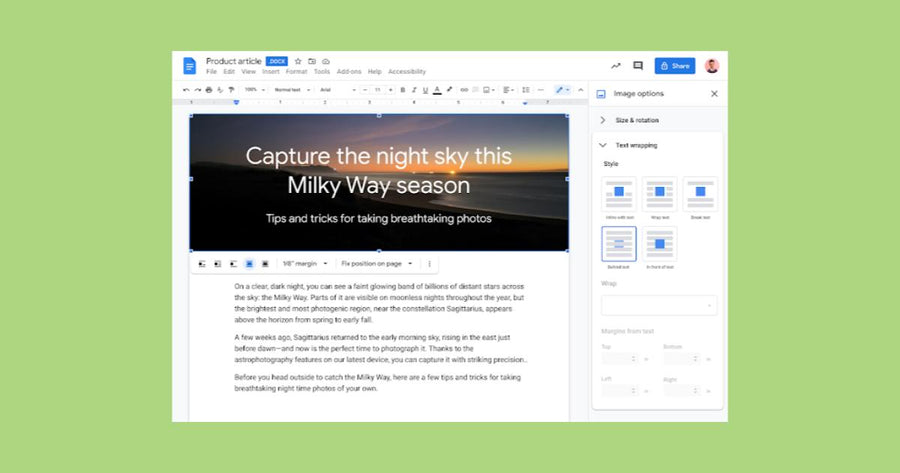Open the Arial font dropdown
This screenshot has width=900, height=473.
pyautogui.click(x=338, y=90)
